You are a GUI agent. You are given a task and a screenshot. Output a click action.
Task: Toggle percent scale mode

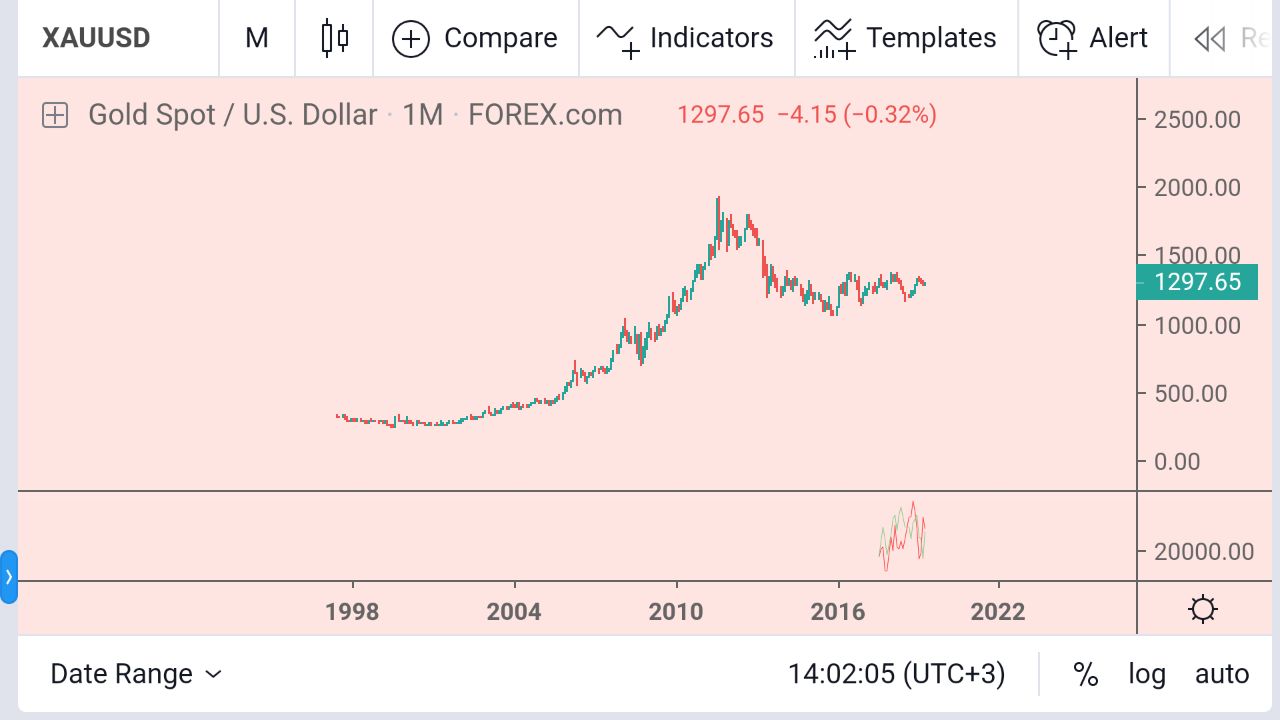coord(1086,674)
